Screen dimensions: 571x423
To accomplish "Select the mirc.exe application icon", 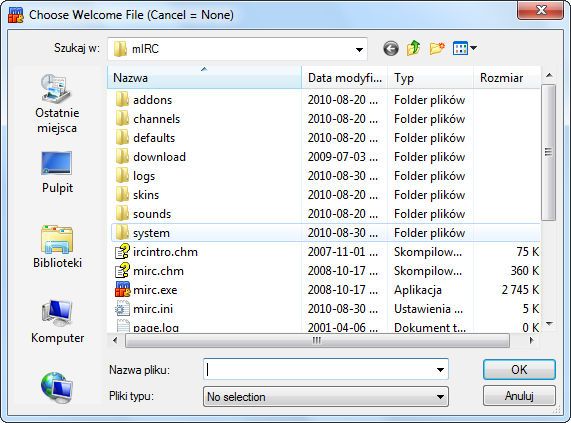I will point(122,289).
